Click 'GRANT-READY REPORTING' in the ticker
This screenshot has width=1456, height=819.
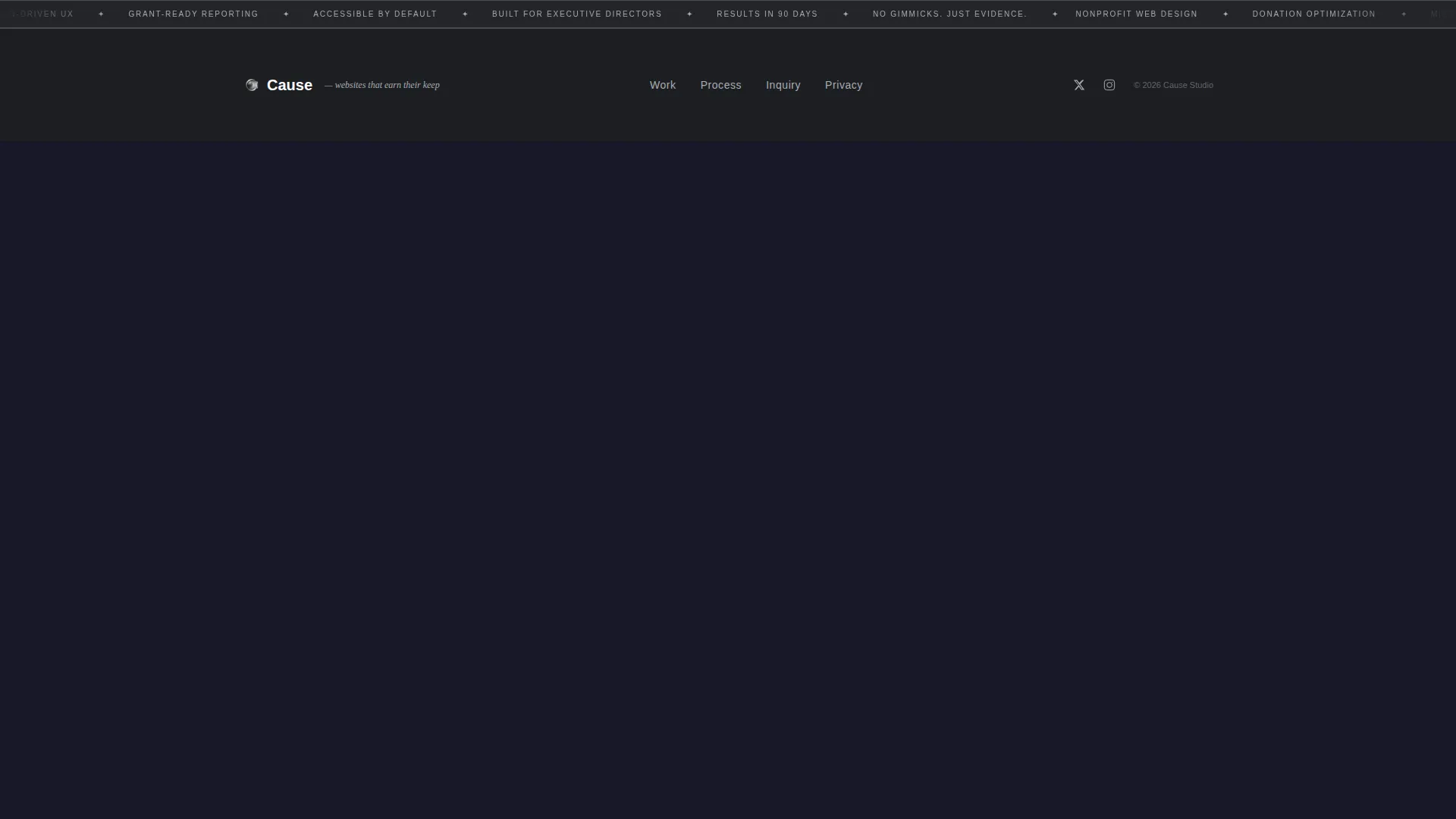pos(193,14)
